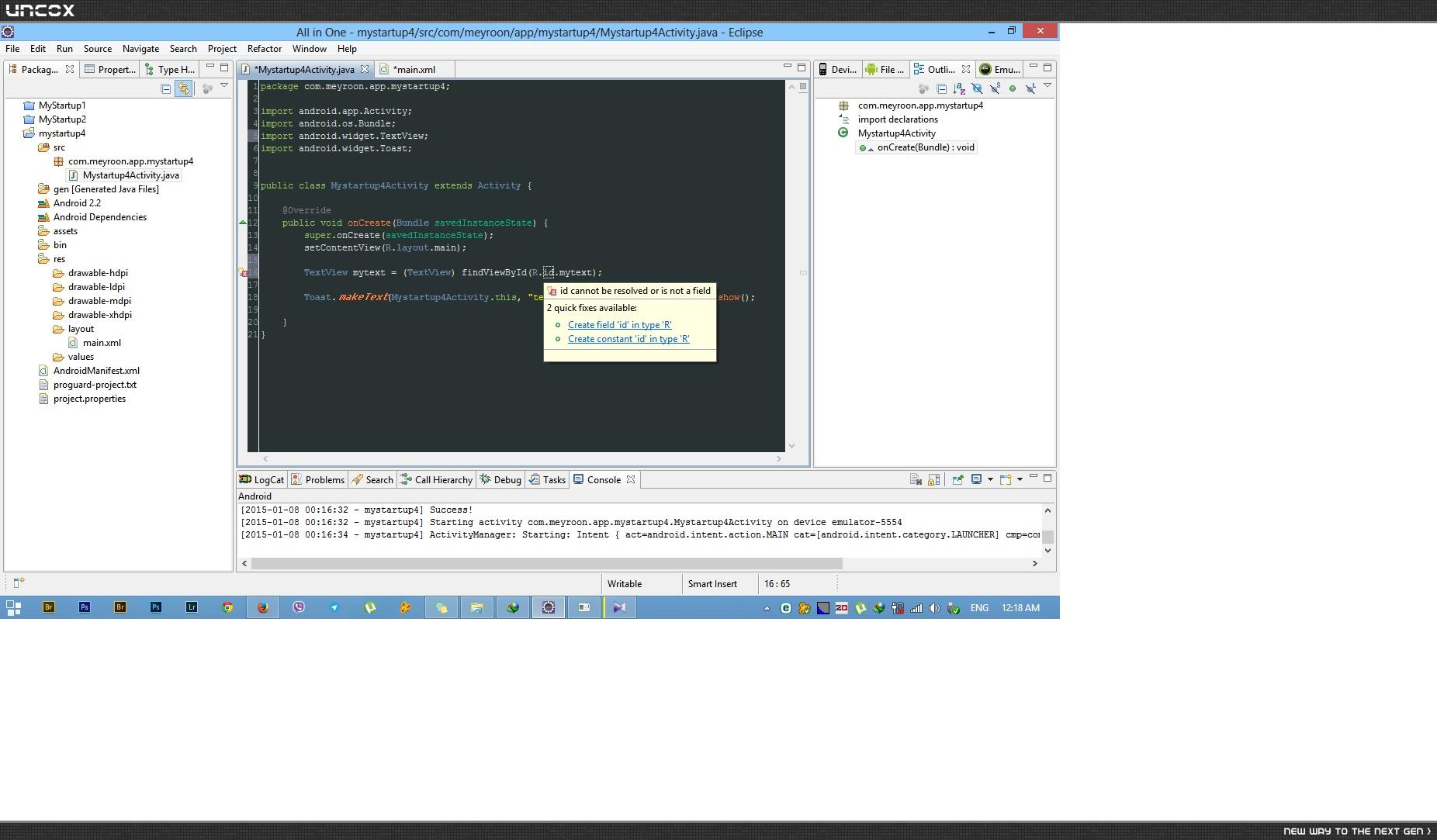The image size is (1437, 840).
Task: Open Outline view menu triangle
Action: click(x=1047, y=86)
